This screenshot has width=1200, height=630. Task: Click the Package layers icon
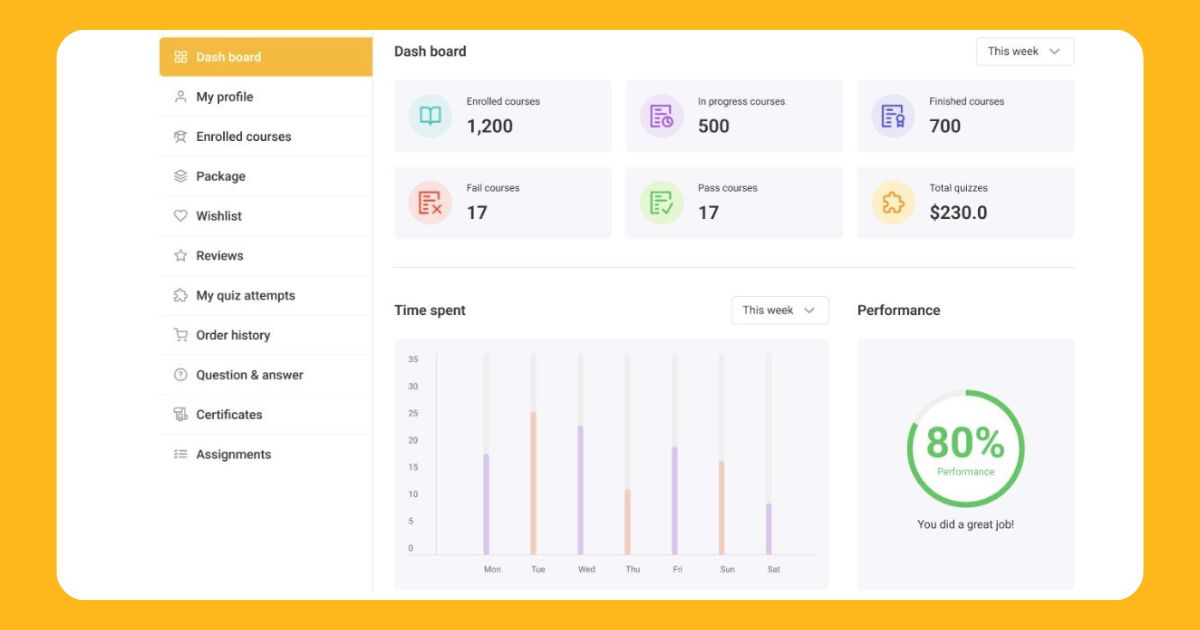[180, 176]
